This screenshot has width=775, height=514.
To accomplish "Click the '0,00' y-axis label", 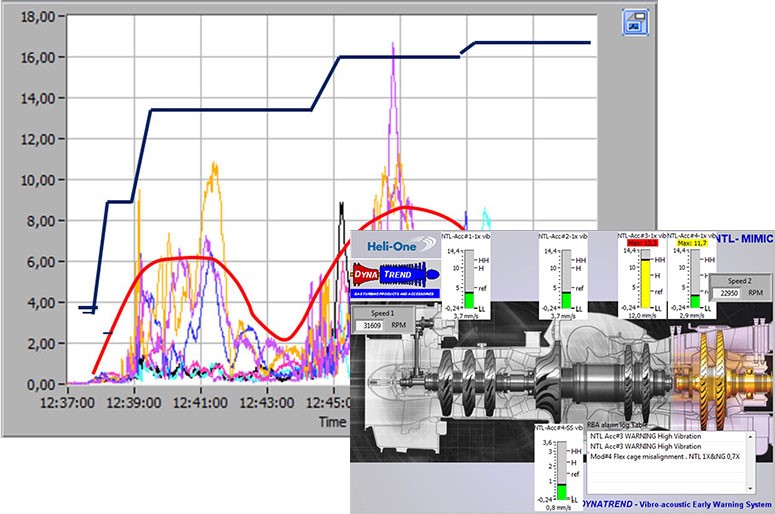I will coord(41,385).
